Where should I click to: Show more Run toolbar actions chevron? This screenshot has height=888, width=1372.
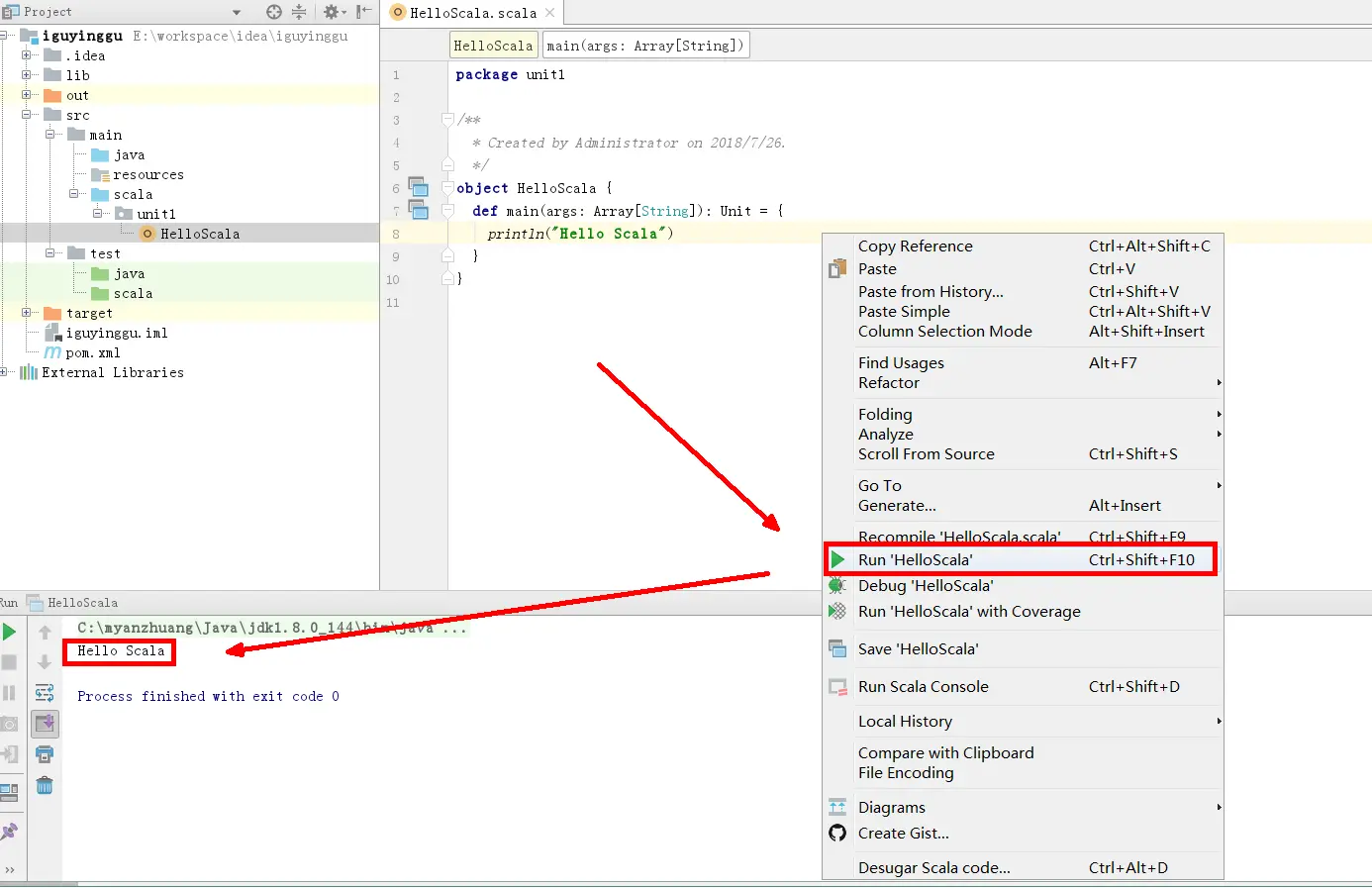click(x=10, y=870)
